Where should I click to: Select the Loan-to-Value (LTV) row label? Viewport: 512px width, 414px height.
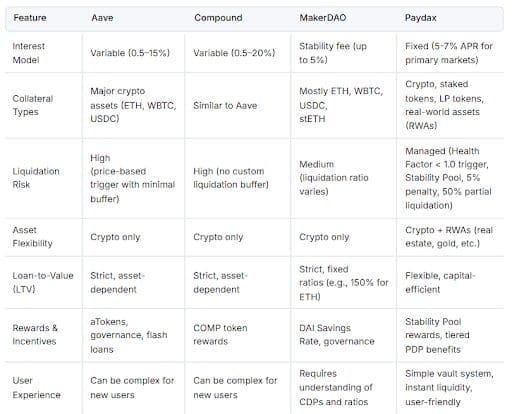43,282
